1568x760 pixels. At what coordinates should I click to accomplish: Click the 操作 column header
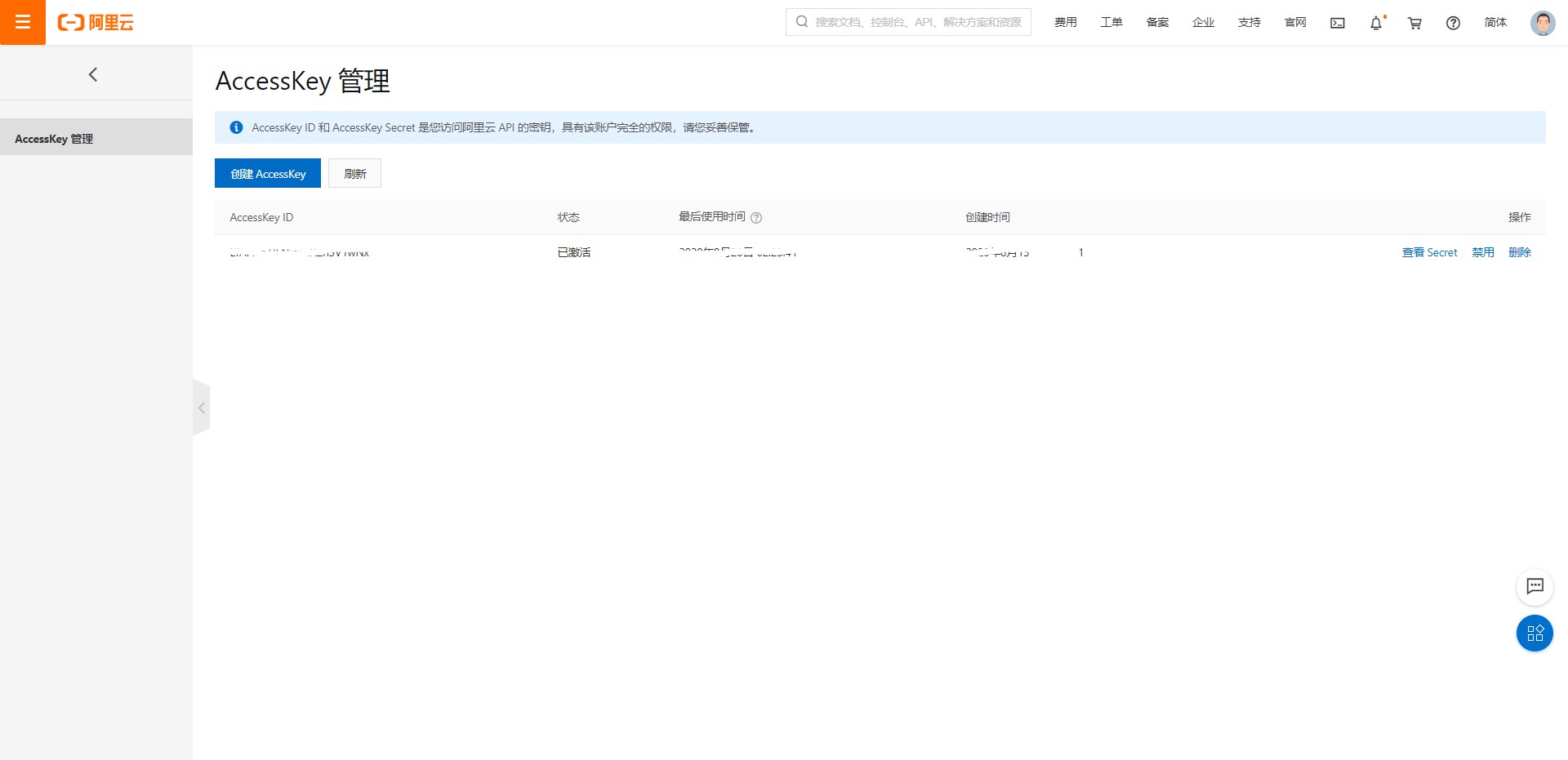point(1520,217)
